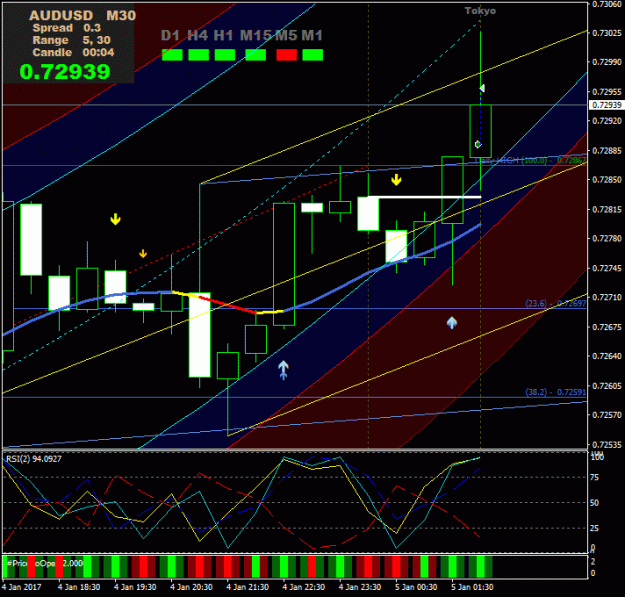Select the M1 timeframe label

312,36
